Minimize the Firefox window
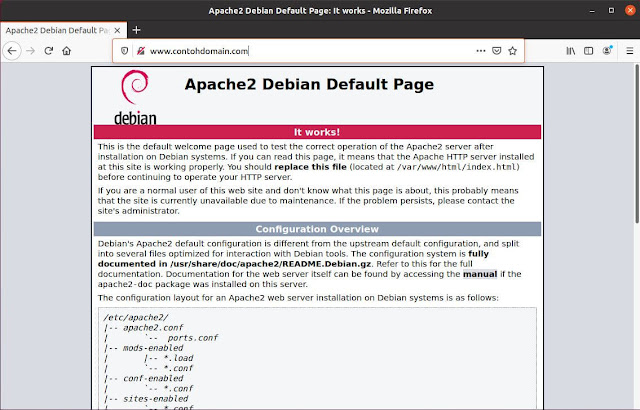 point(592,11)
